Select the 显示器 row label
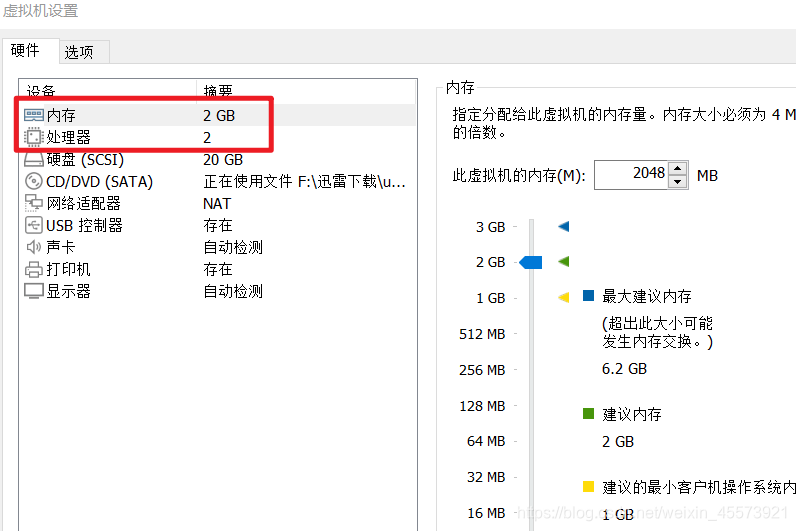The image size is (796, 531). [69, 291]
